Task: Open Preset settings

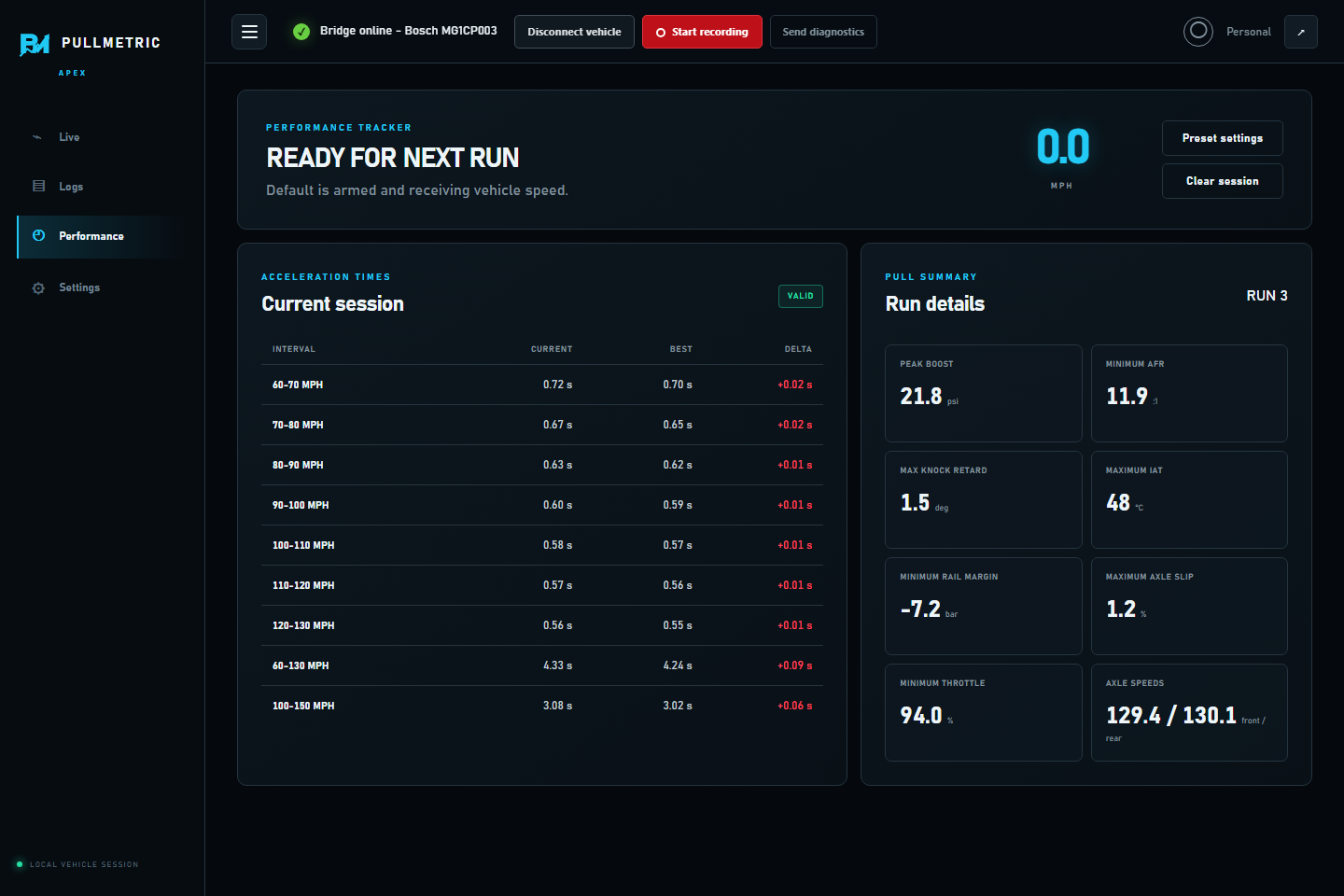Action: click(x=1222, y=138)
